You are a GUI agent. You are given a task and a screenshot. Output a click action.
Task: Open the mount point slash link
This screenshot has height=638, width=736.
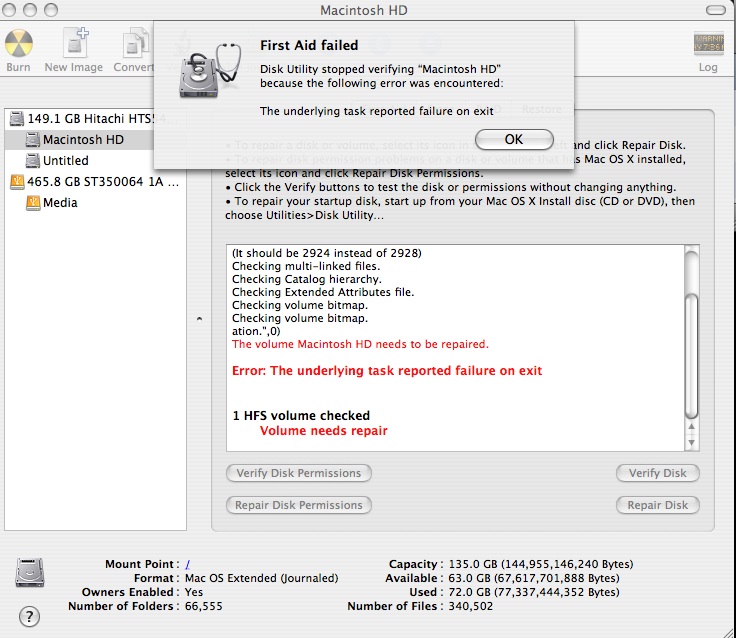pyautogui.click(x=187, y=564)
